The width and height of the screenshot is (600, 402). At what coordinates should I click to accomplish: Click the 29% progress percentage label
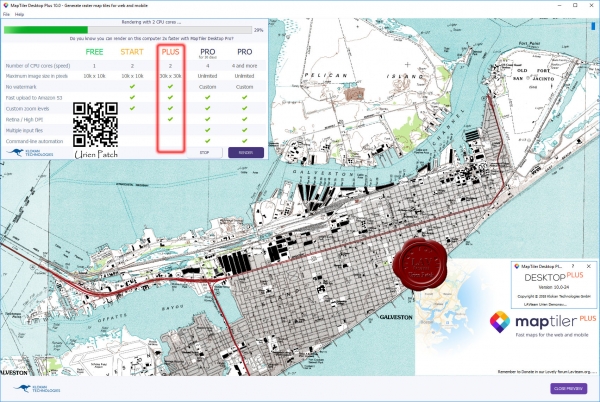tap(259, 30)
